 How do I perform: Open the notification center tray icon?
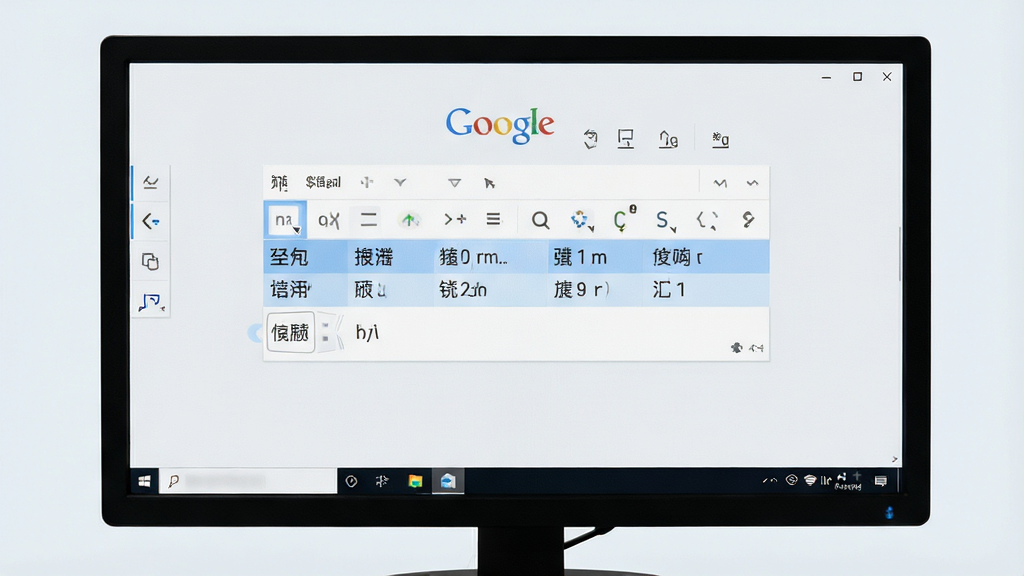point(881,481)
